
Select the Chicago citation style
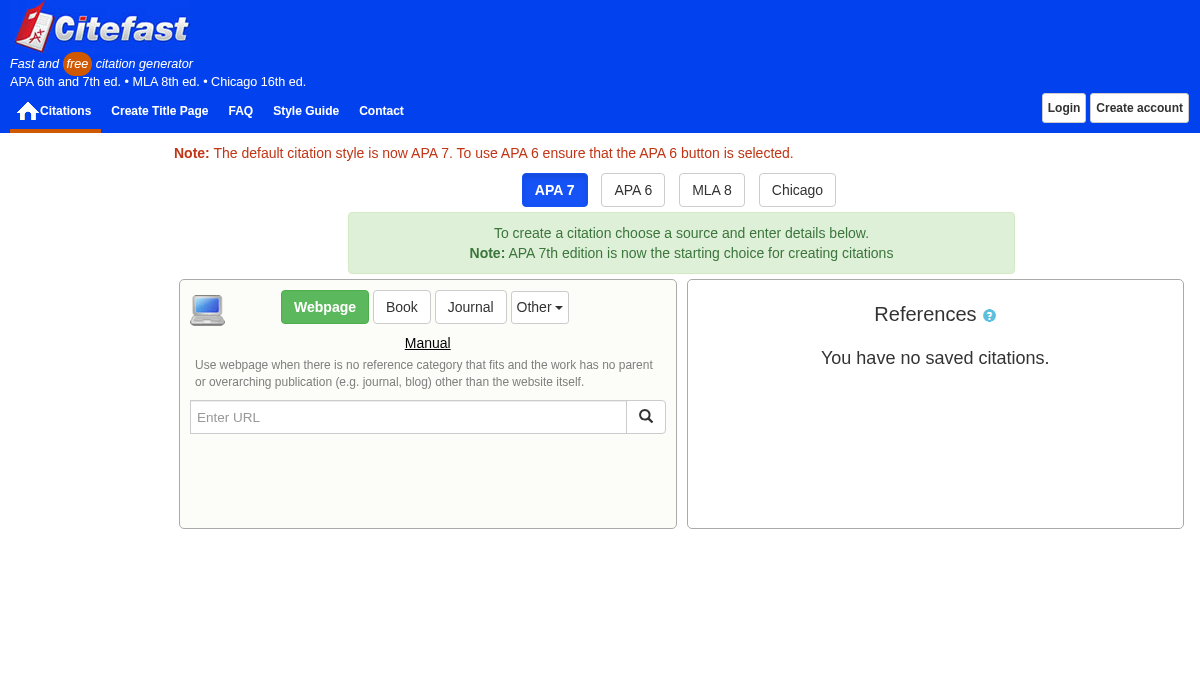click(797, 190)
